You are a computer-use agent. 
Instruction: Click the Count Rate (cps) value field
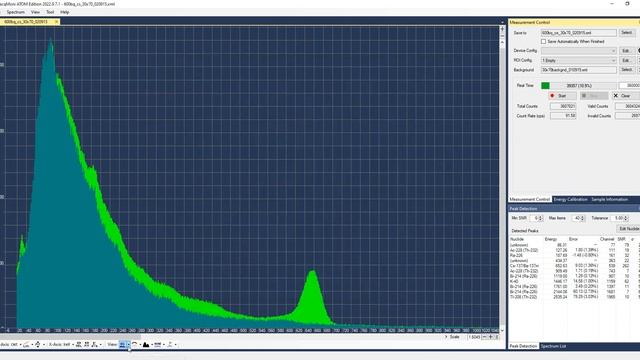point(563,116)
